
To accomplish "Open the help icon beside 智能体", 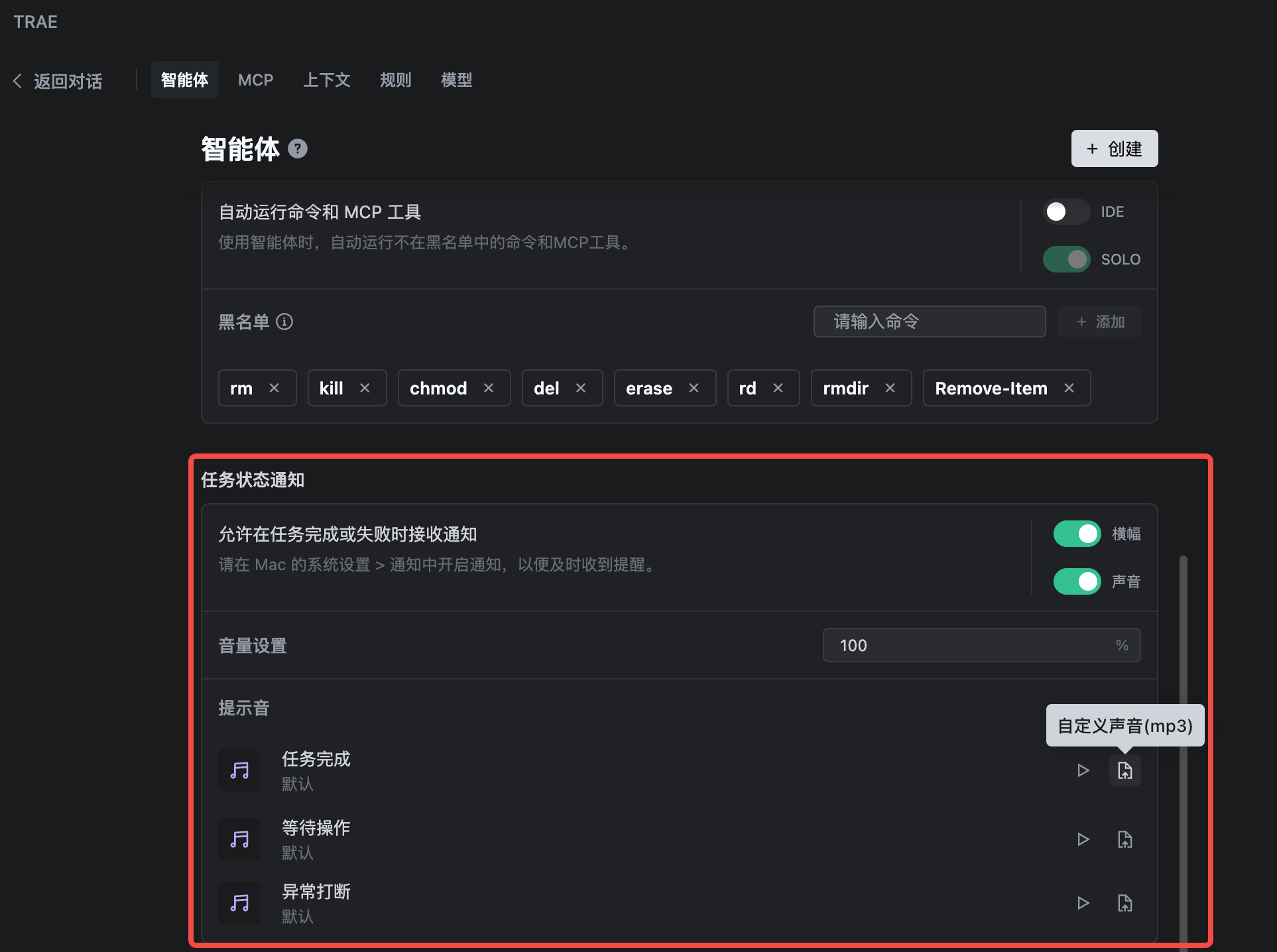I will tap(298, 149).
